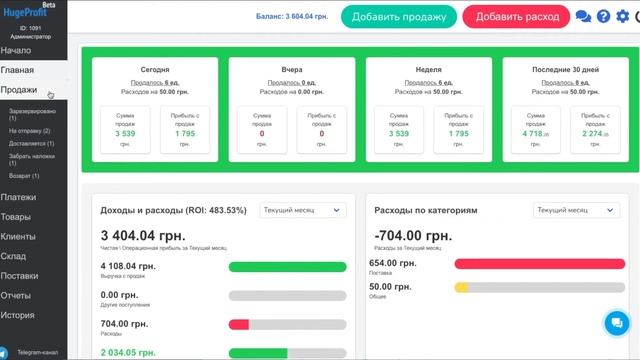Viewport: 640px width, 360px height.
Task: Click the -704.00 грн. expenses total
Action: 413,236
